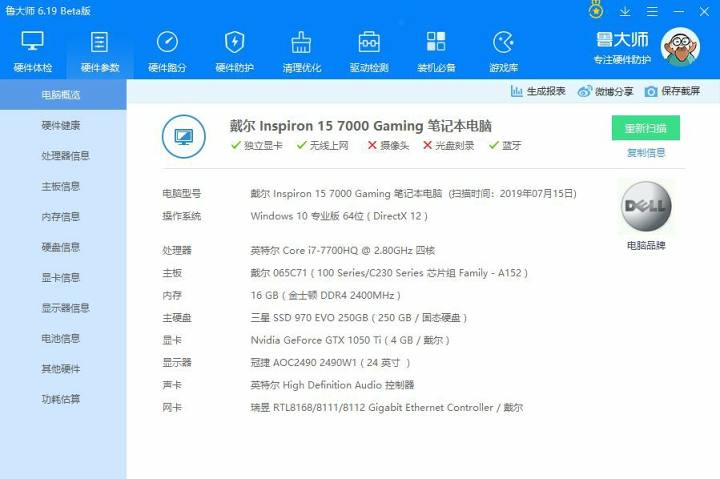720x479 pixels.
Task: Open 显卡信息 in the sidebar
Action: [61, 277]
